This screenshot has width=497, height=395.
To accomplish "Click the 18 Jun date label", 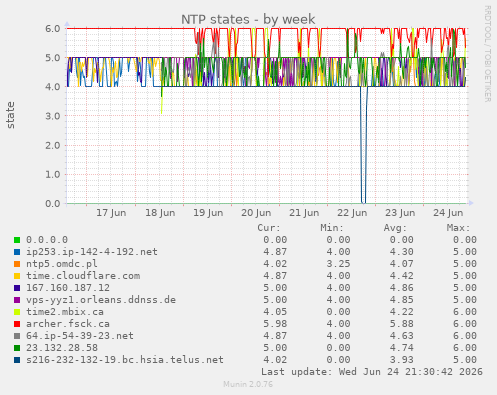I will pyautogui.click(x=160, y=213).
